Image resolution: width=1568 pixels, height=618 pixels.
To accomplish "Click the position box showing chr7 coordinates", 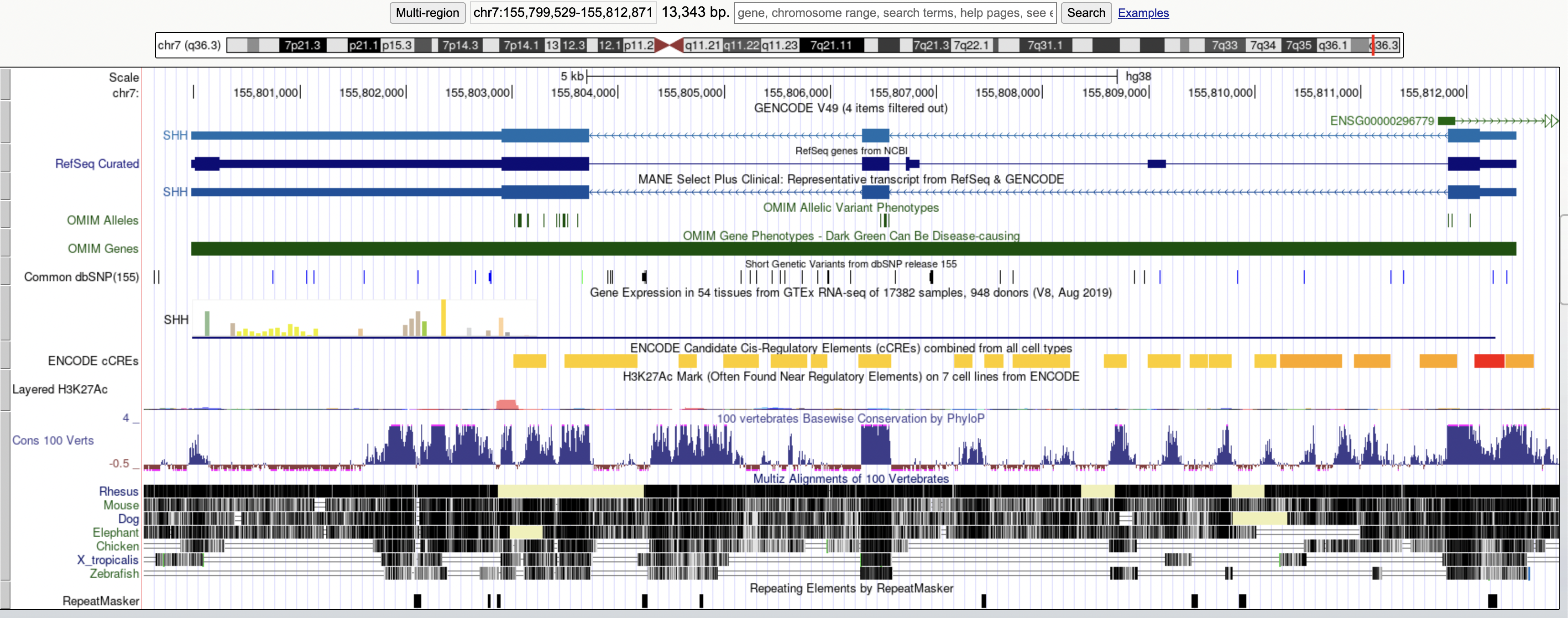I will [x=563, y=12].
